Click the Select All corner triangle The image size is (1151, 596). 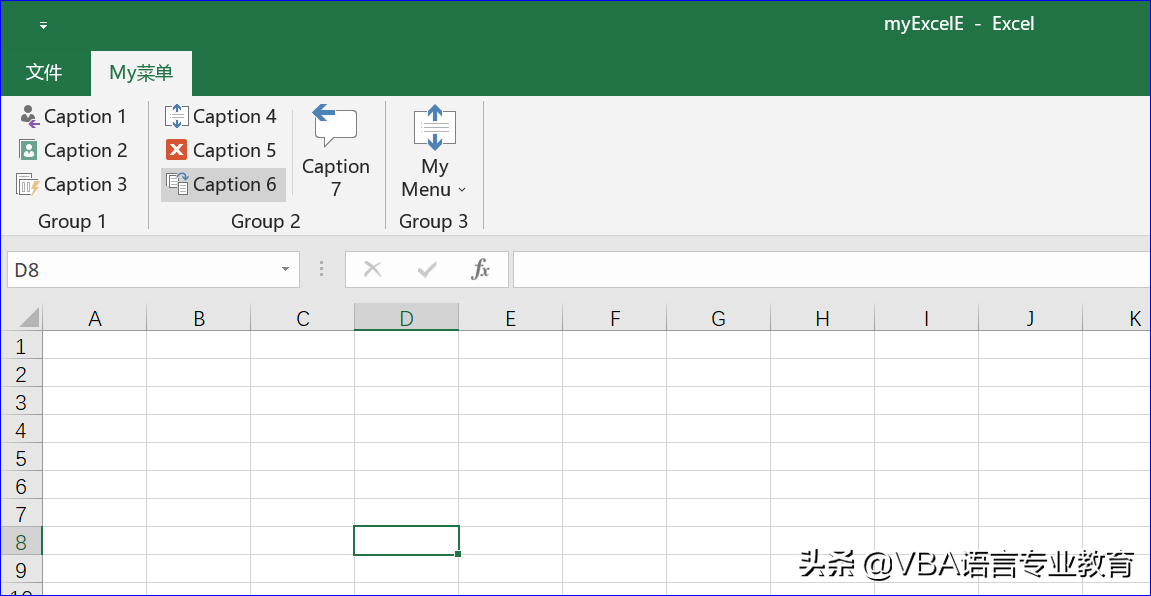(28, 318)
